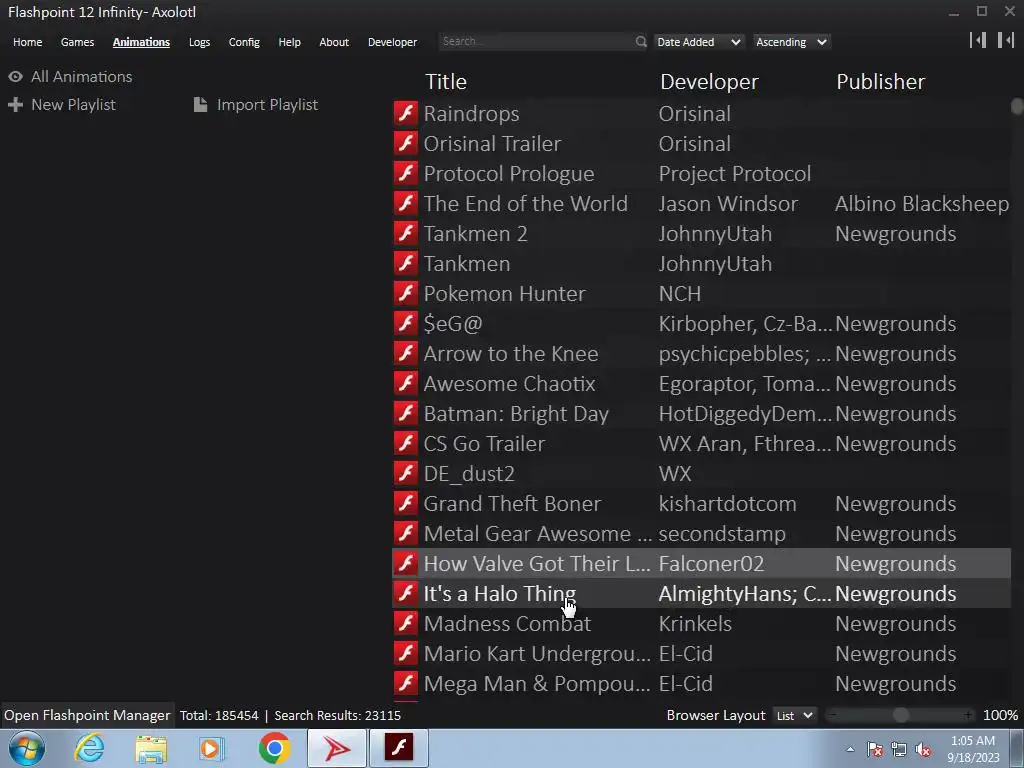The width and height of the screenshot is (1024, 768).
Task: Click into the Search input field
Action: [537, 42]
